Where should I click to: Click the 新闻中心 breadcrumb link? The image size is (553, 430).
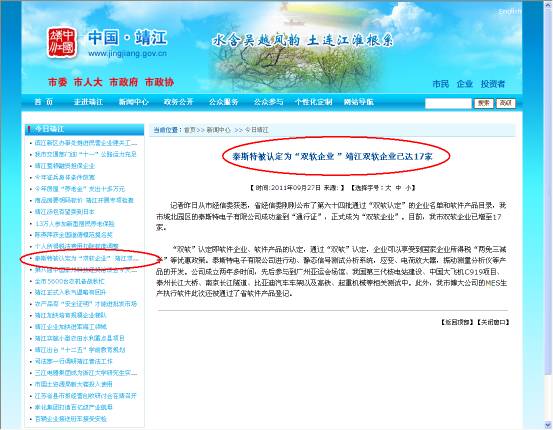point(218,130)
